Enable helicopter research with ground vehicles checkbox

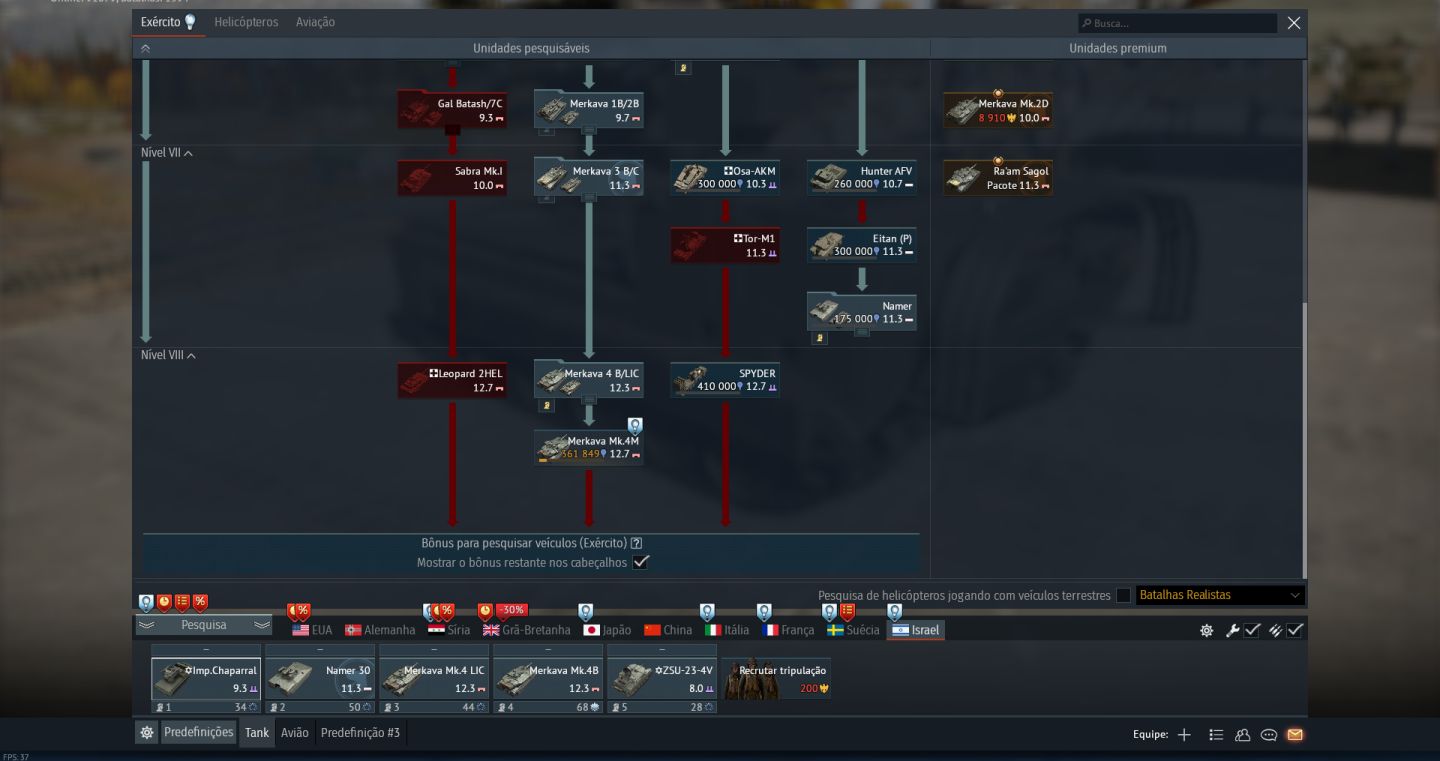[1123, 595]
